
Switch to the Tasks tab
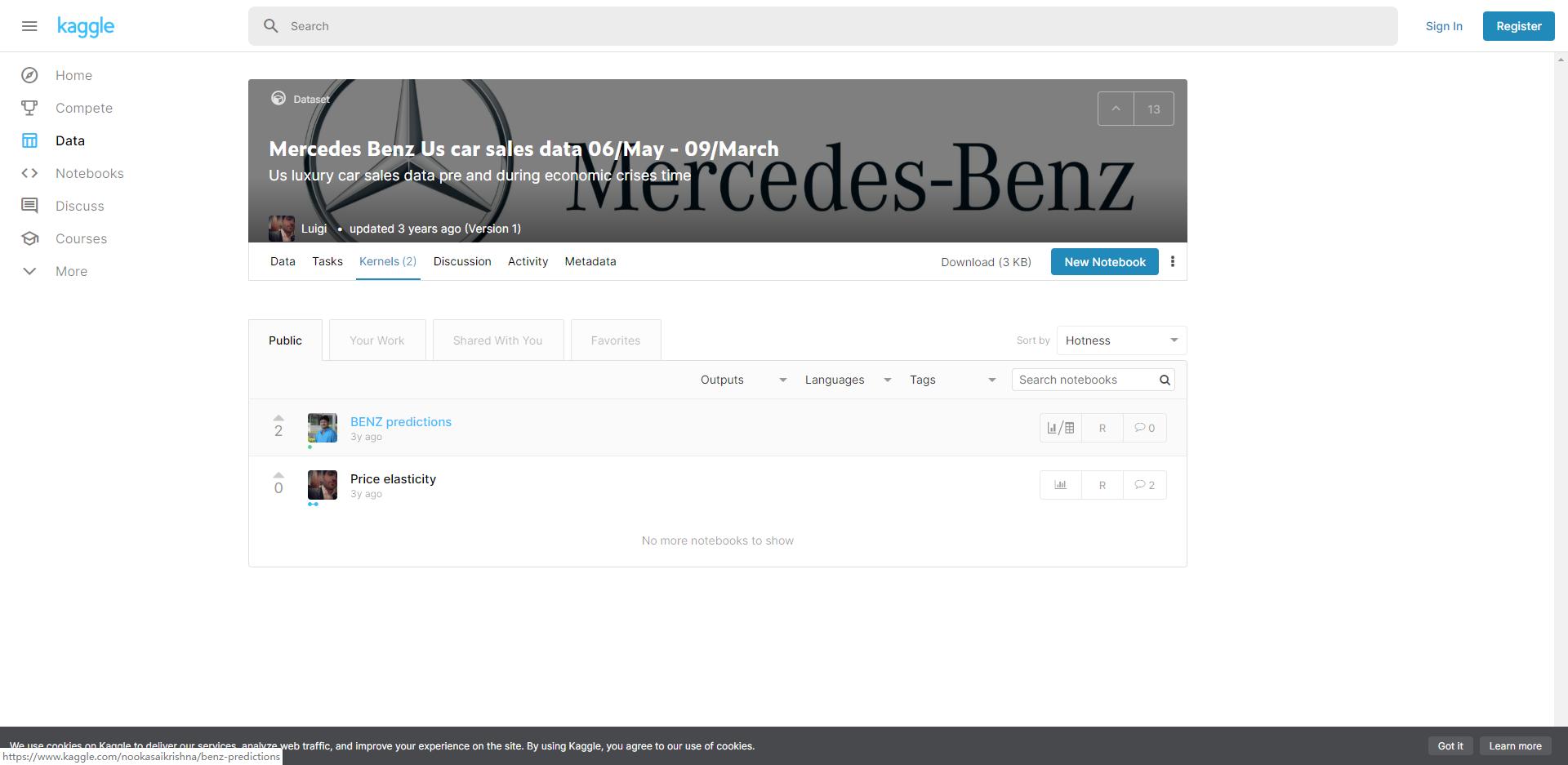click(327, 261)
